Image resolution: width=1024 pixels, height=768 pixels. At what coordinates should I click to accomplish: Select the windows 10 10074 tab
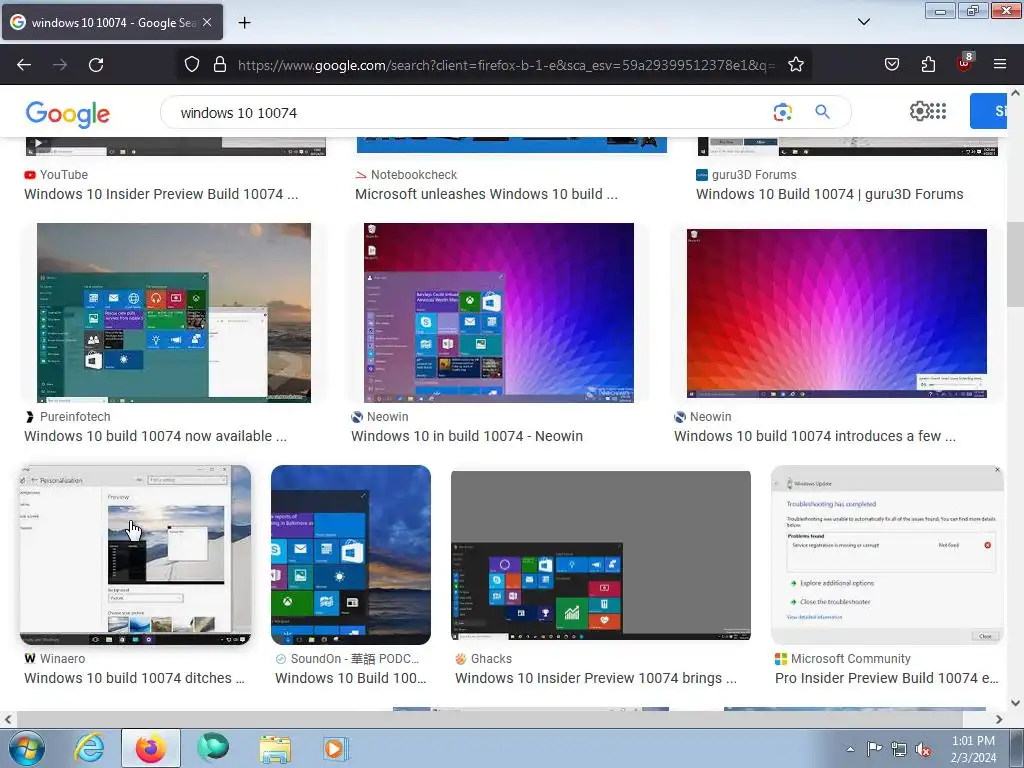pyautogui.click(x=112, y=22)
